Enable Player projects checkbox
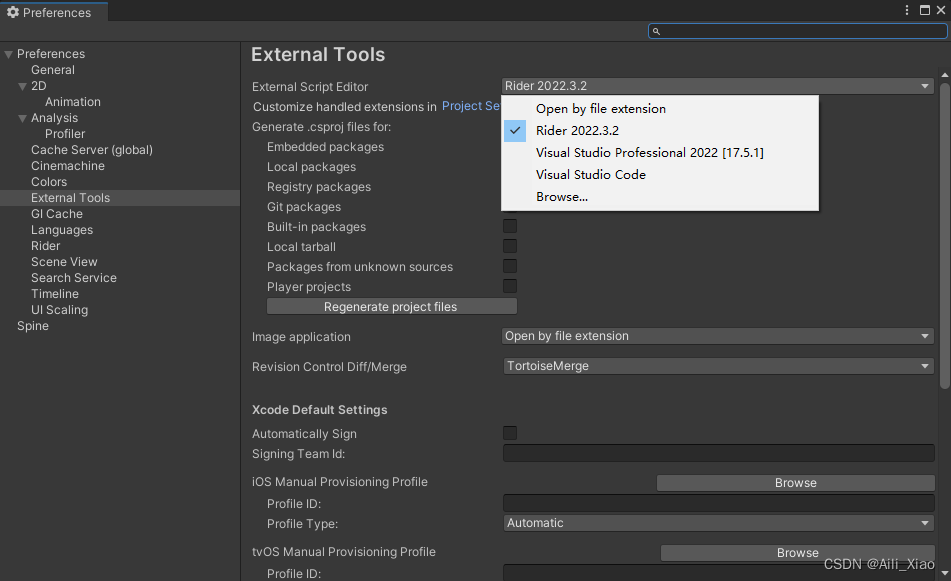Image resolution: width=951 pixels, height=581 pixels. tap(510, 286)
